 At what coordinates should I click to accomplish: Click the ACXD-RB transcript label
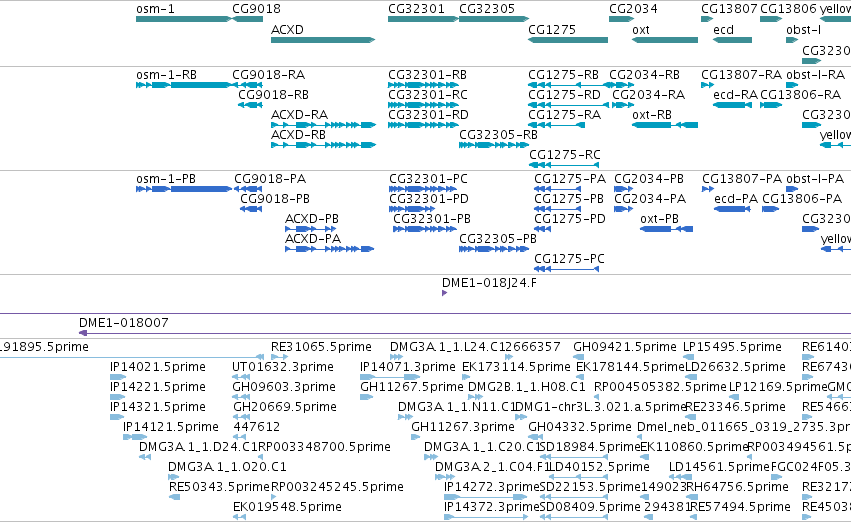[299, 135]
